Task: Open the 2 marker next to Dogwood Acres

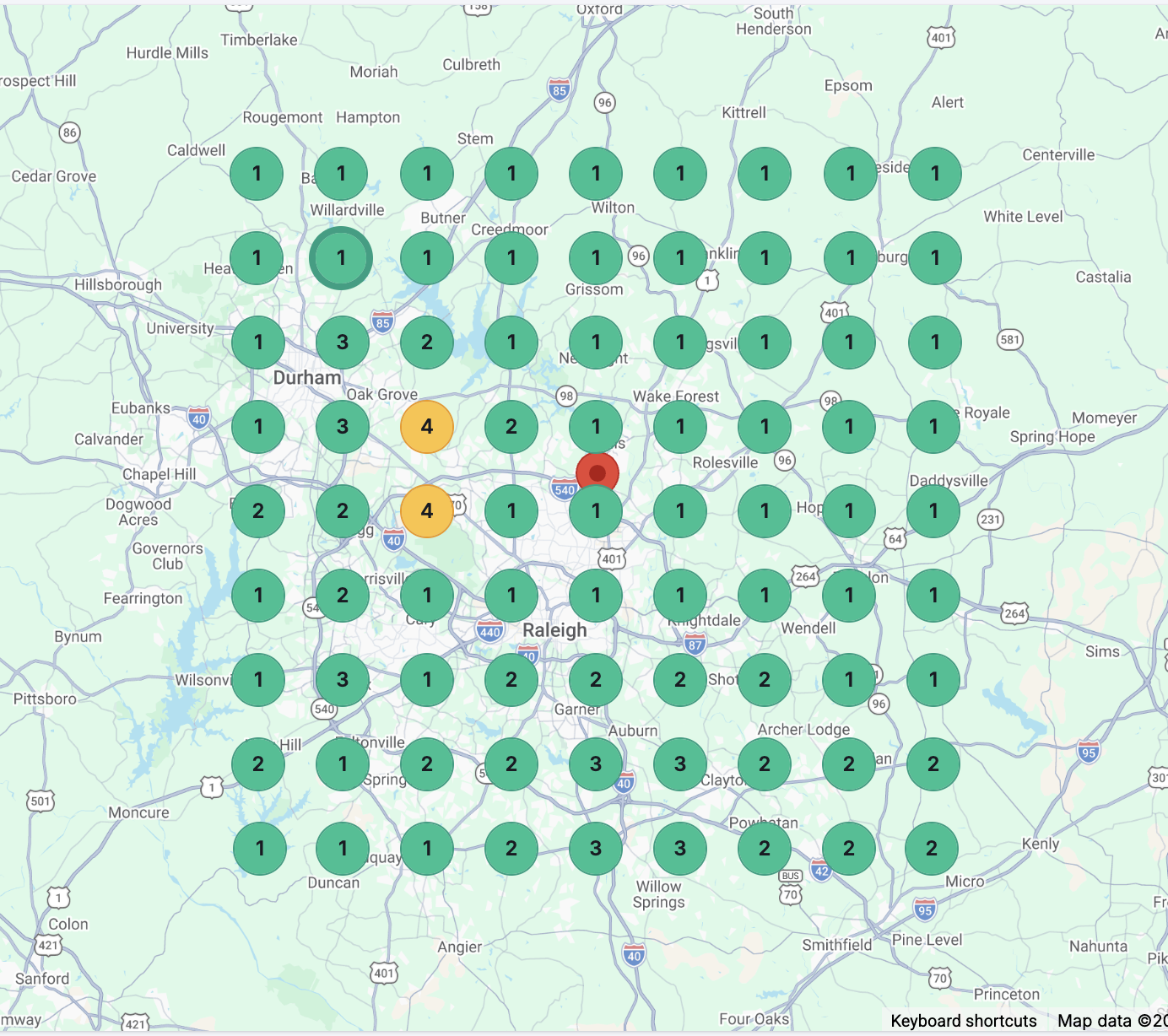Action: 258,511
